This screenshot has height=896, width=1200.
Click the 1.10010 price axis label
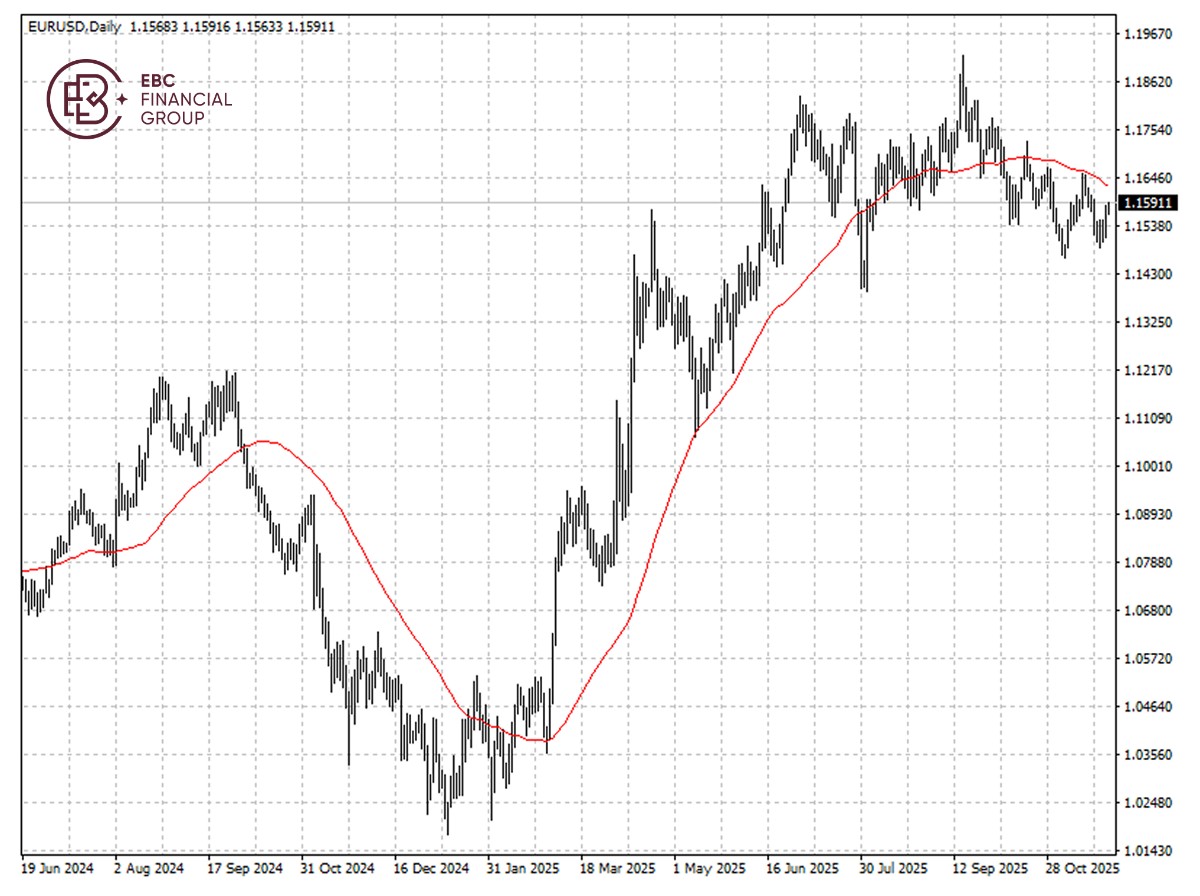point(1148,467)
